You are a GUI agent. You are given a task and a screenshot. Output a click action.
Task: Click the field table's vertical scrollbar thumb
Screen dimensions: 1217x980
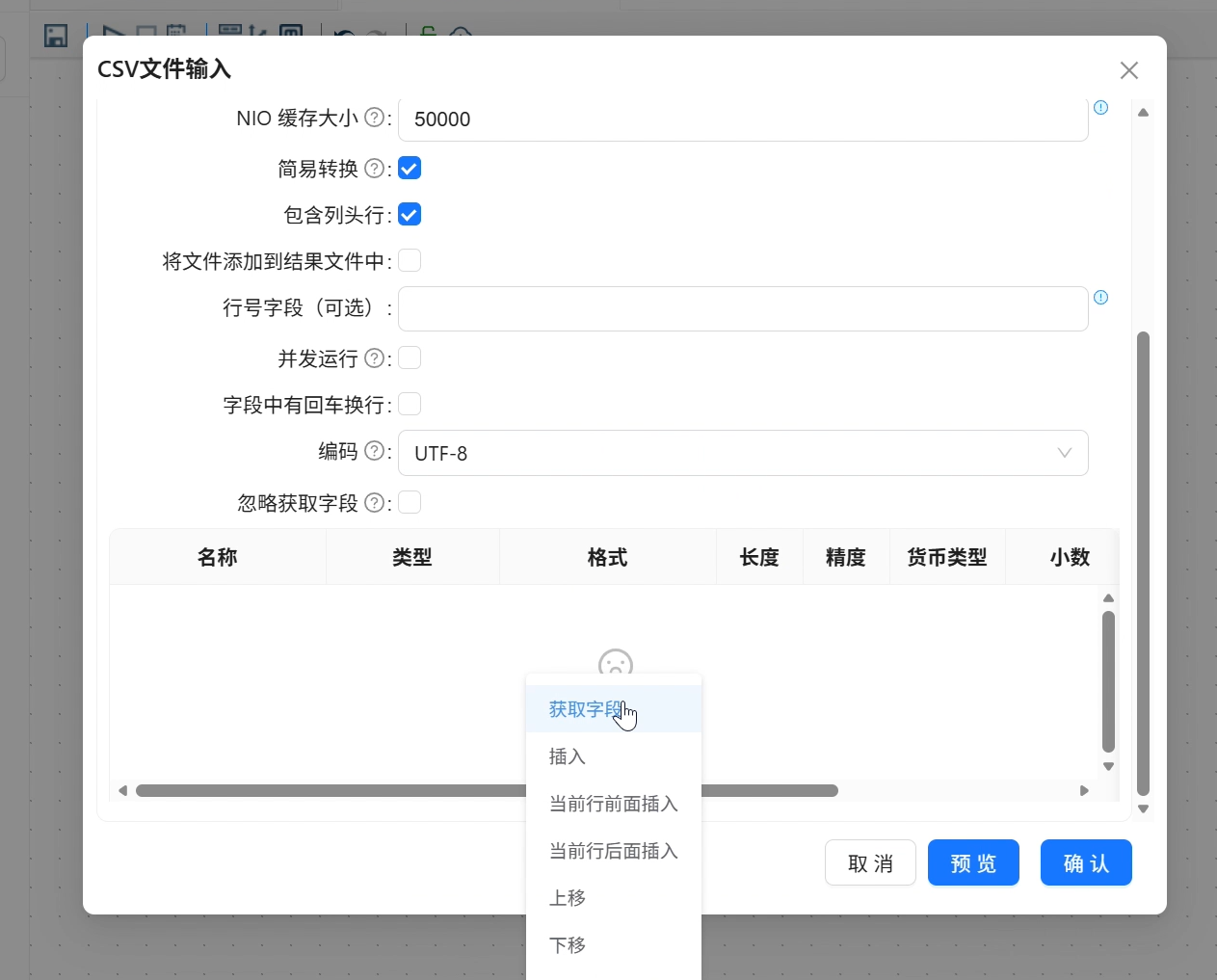pyautogui.click(x=1108, y=681)
